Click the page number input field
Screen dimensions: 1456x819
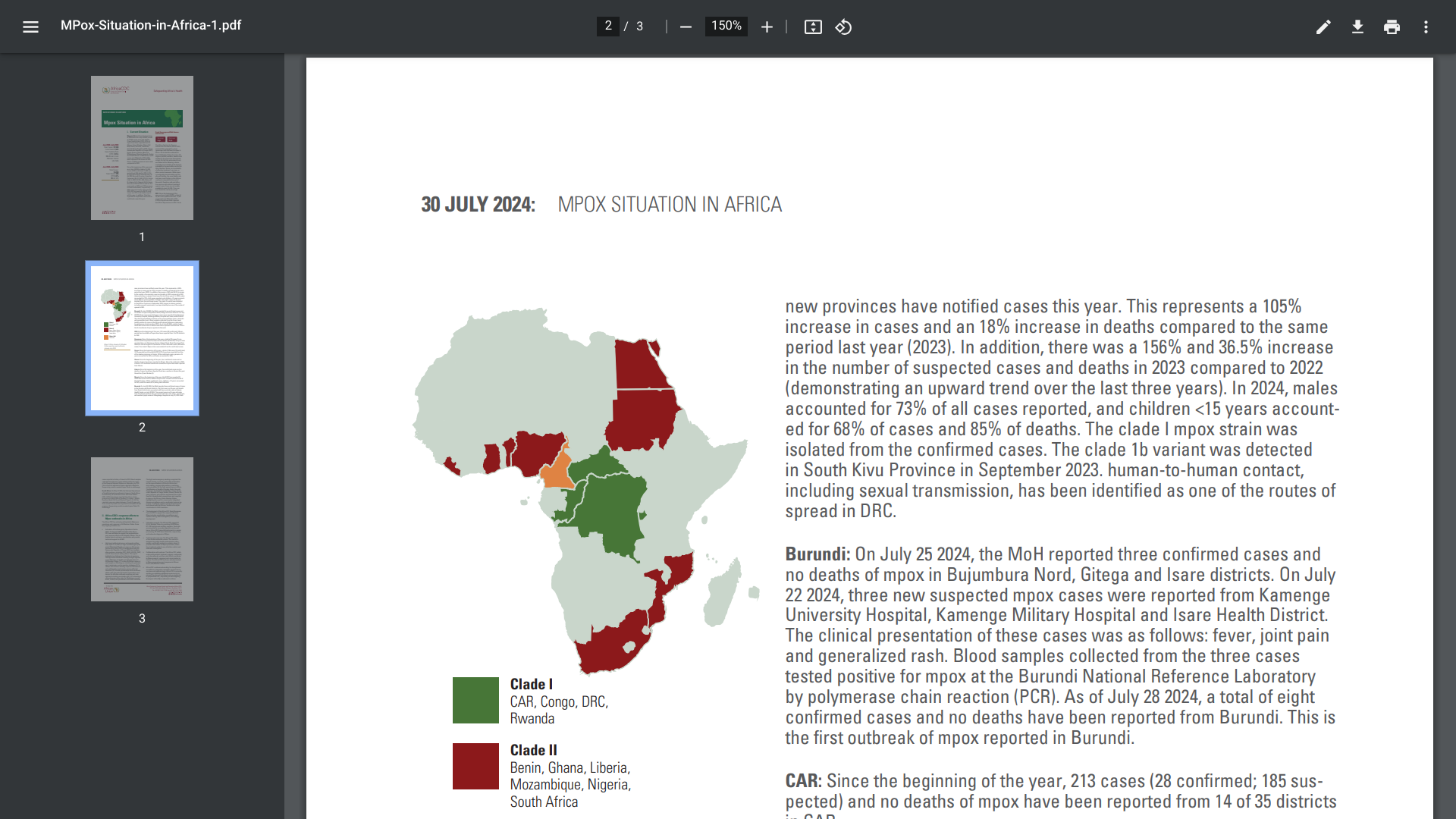coord(608,26)
